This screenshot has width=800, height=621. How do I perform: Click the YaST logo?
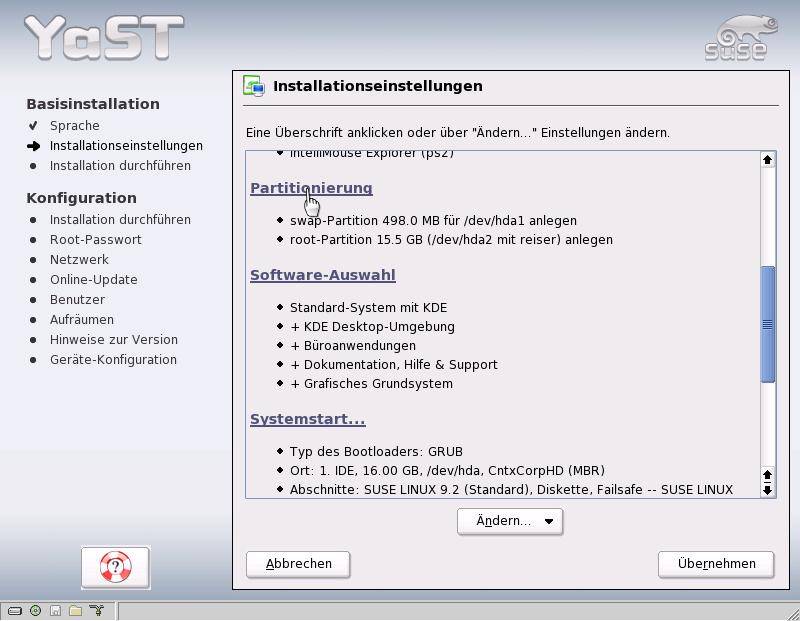tap(104, 37)
